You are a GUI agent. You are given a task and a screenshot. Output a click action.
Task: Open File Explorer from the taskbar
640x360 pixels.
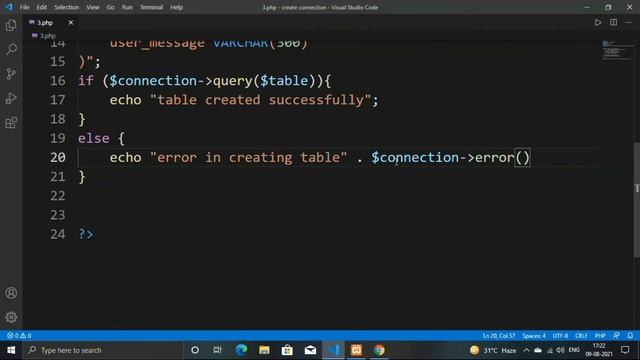(264, 350)
